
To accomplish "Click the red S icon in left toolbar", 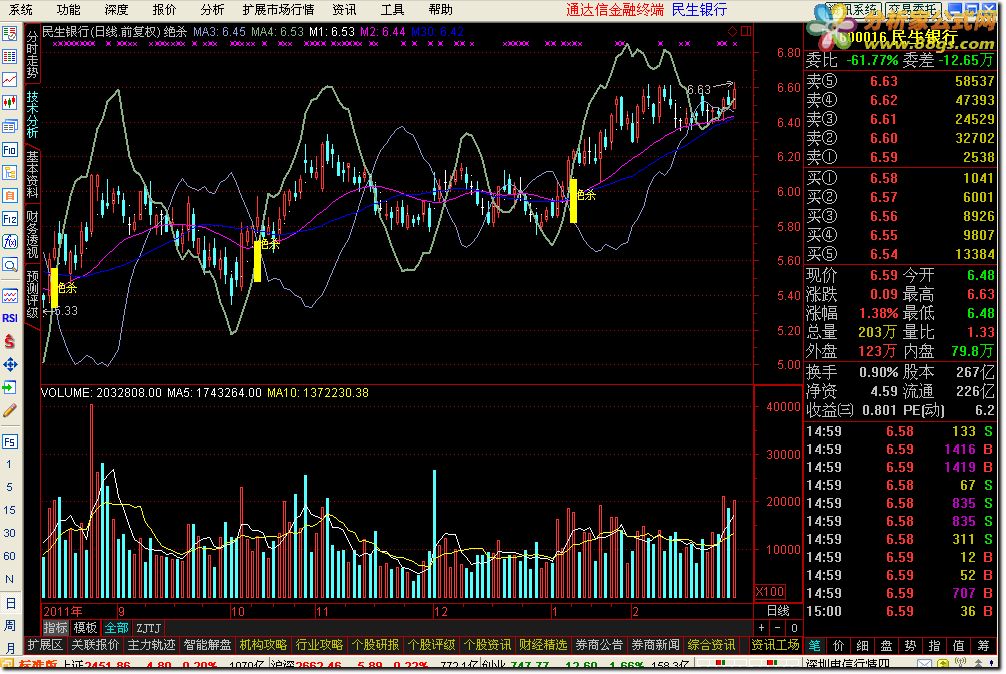I will 10,341.
